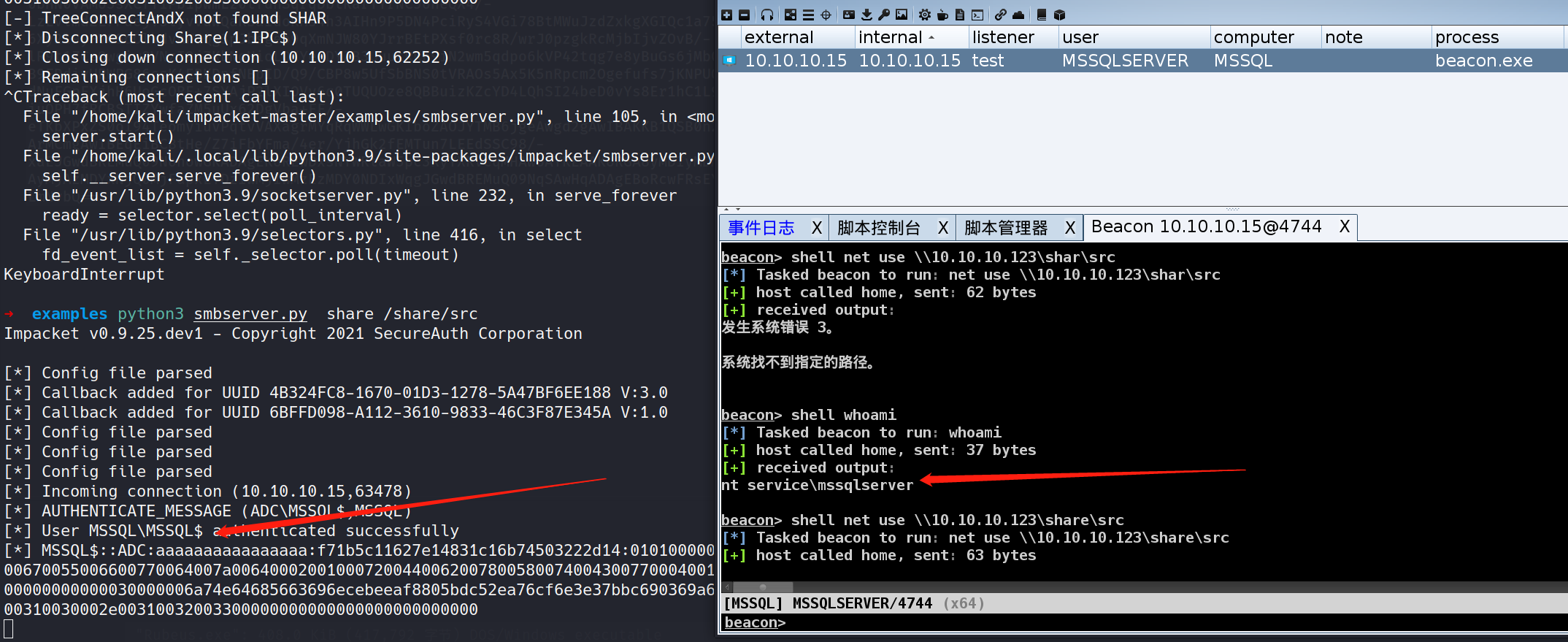This screenshot has width=1568, height=642.
Task: Open Java applet attack coffee cup icon
Action: point(942,15)
